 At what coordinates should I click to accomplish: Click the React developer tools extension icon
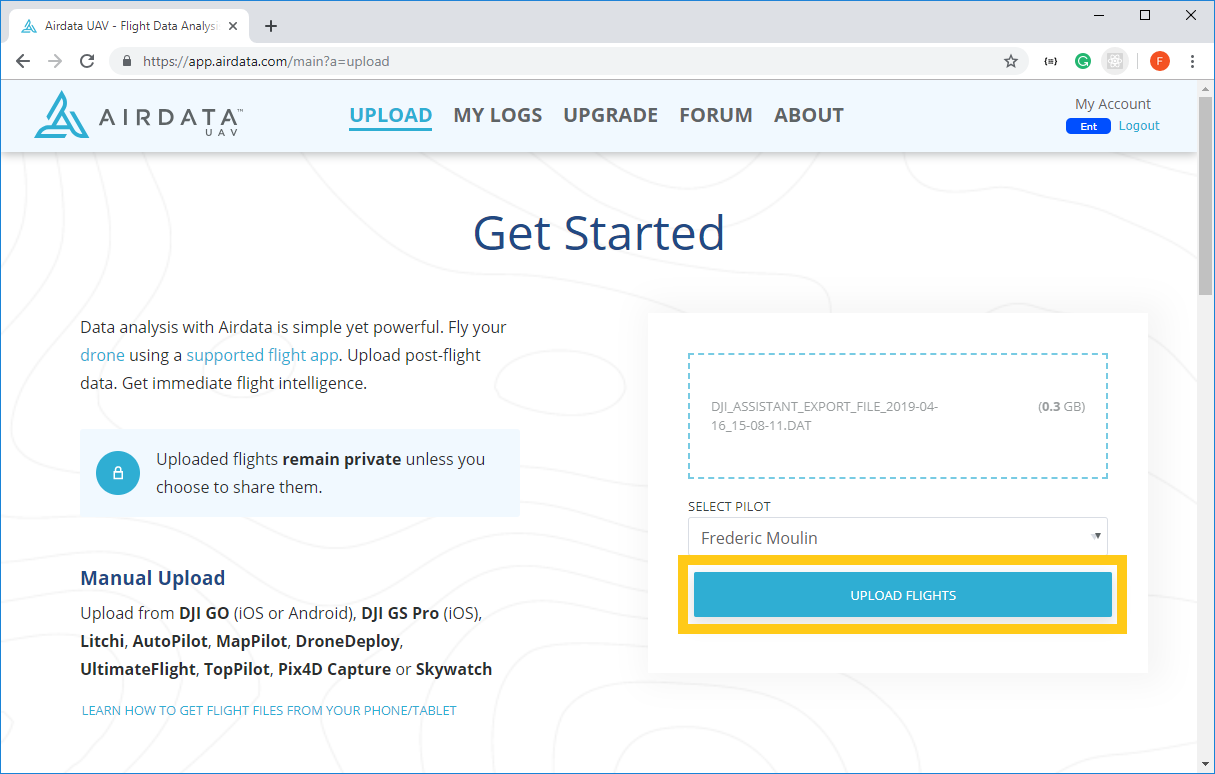coord(1115,61)
